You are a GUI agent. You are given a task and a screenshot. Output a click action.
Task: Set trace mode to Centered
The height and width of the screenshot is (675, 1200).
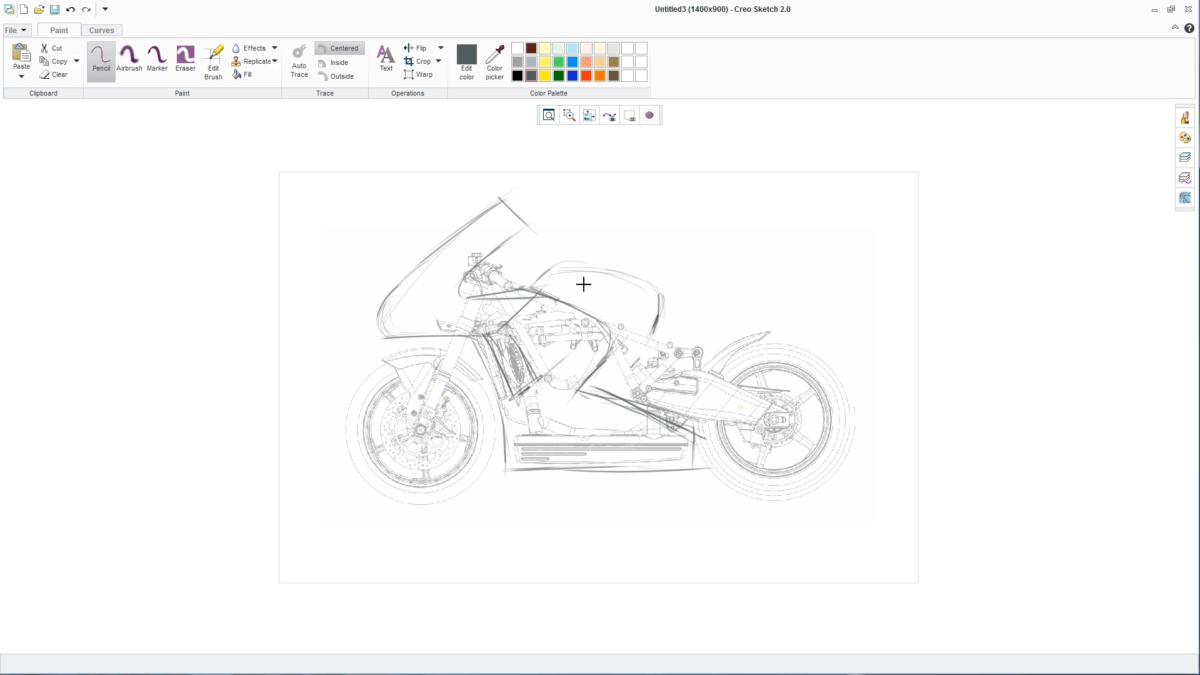pos(339,48)
